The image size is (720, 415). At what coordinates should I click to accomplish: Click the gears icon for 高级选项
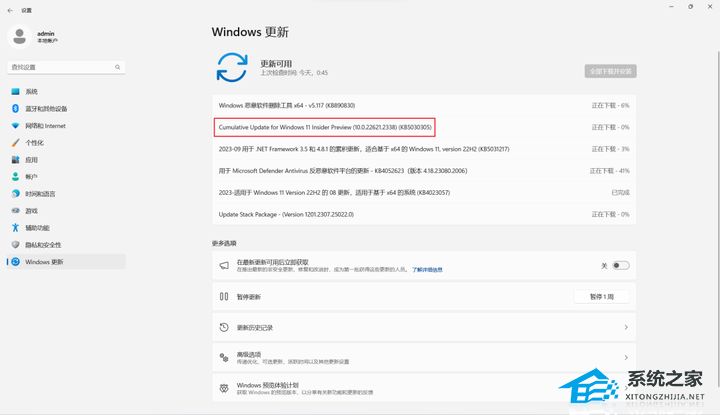click(224, 358)
